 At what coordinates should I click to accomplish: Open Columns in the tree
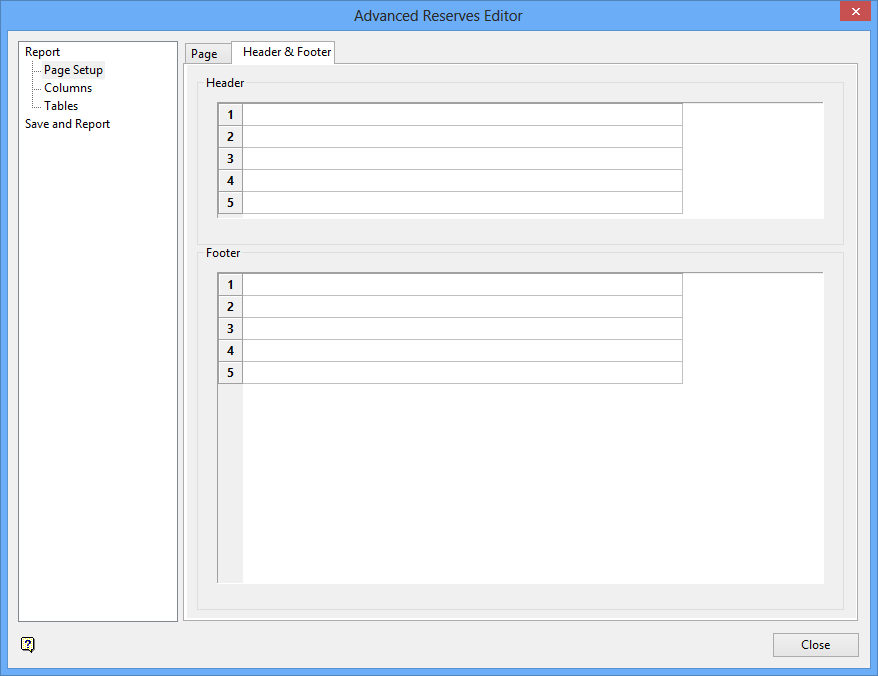[68, 88]
